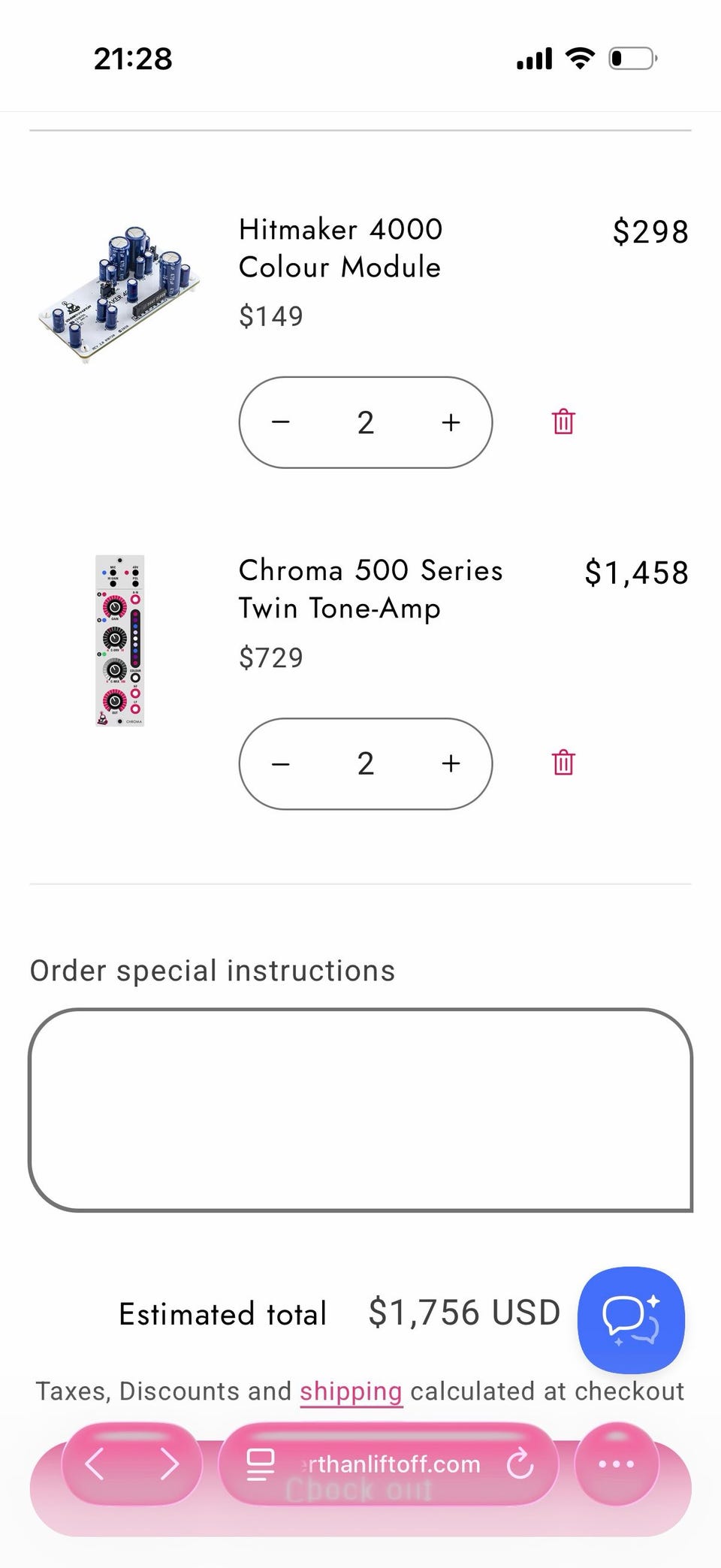The height and width of the screenshot is (1568, 721).
Task: Delete Hitmaker 4000 Colour Module from cart
Action: [x=563, y=422]
